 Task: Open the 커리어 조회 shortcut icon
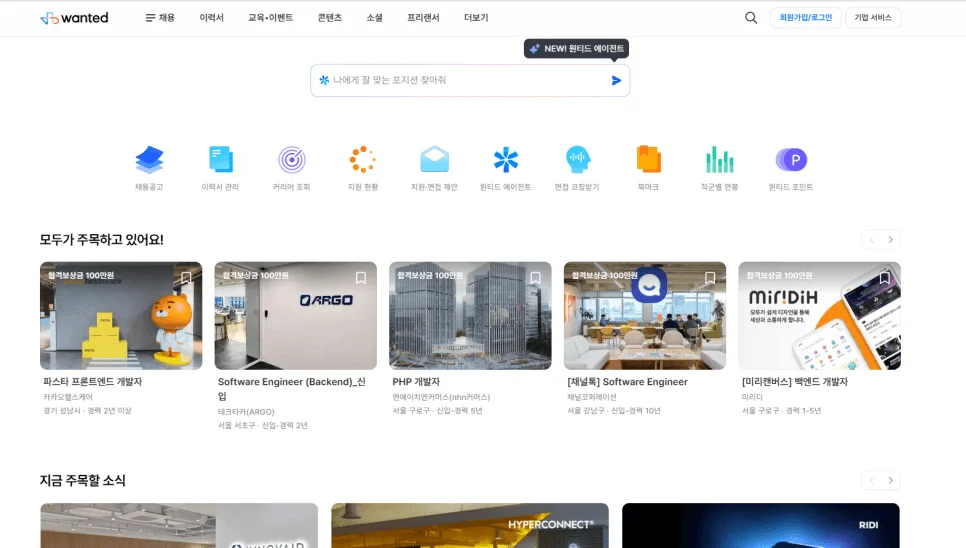291,160
